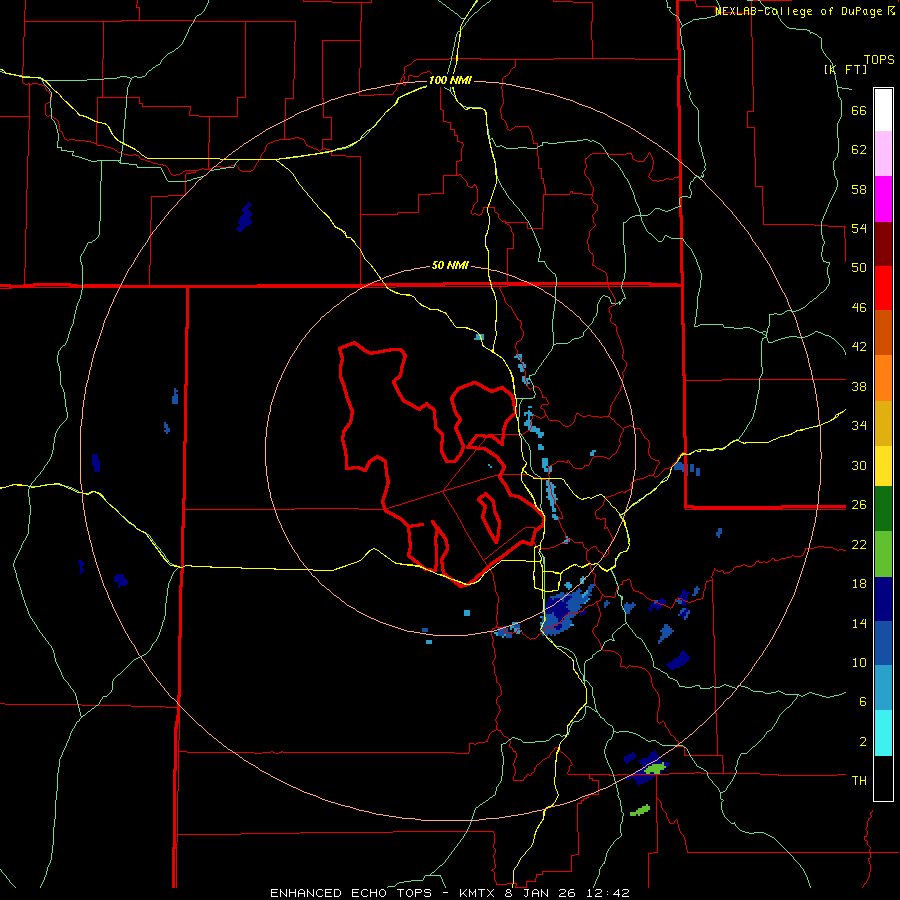Viewport: 900px width, 900px height.
Task: Click the "12:42" time stamp
Action: 608,893
